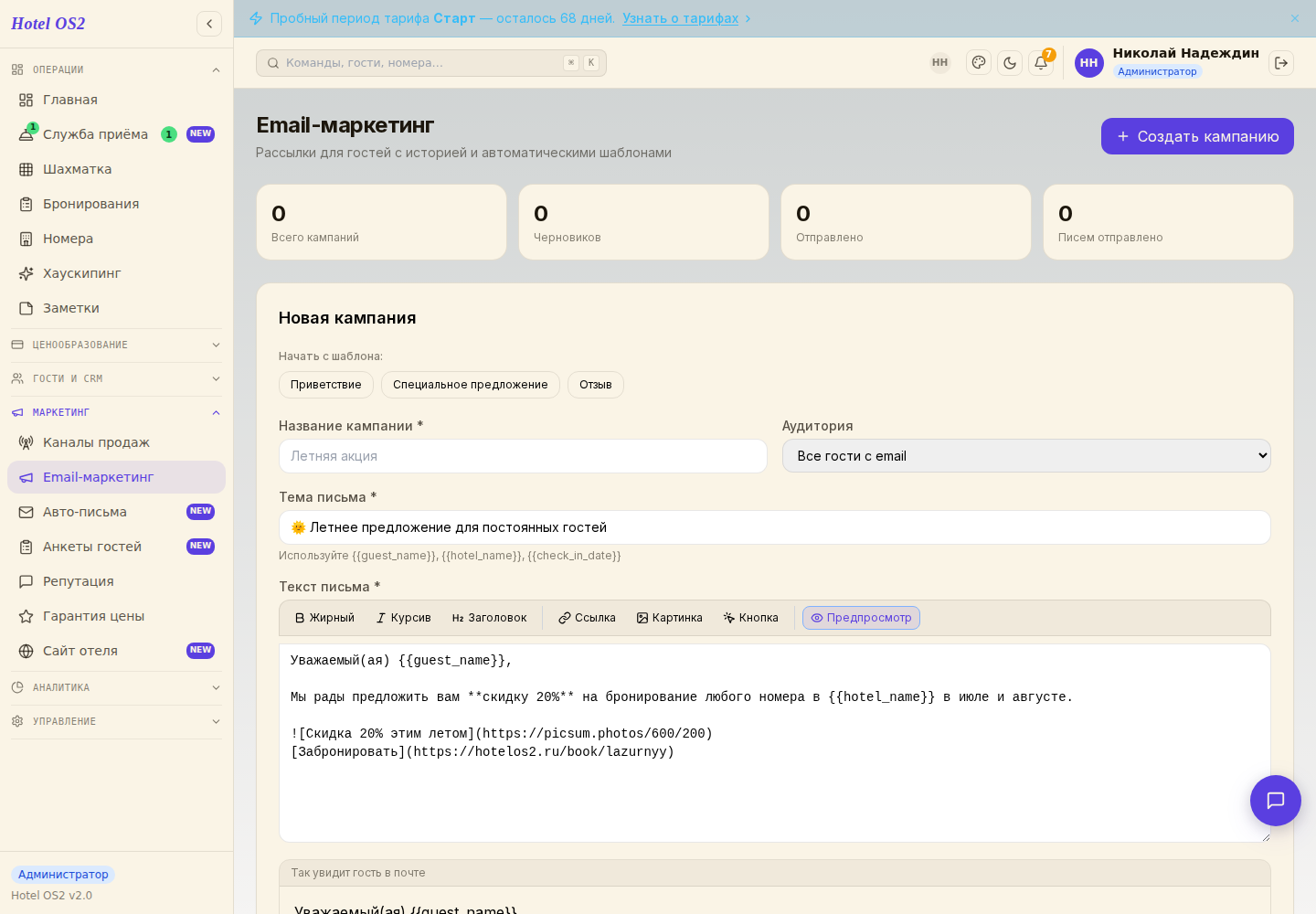
Task: Apply Курсив formatting
Action: coord(403,618)
